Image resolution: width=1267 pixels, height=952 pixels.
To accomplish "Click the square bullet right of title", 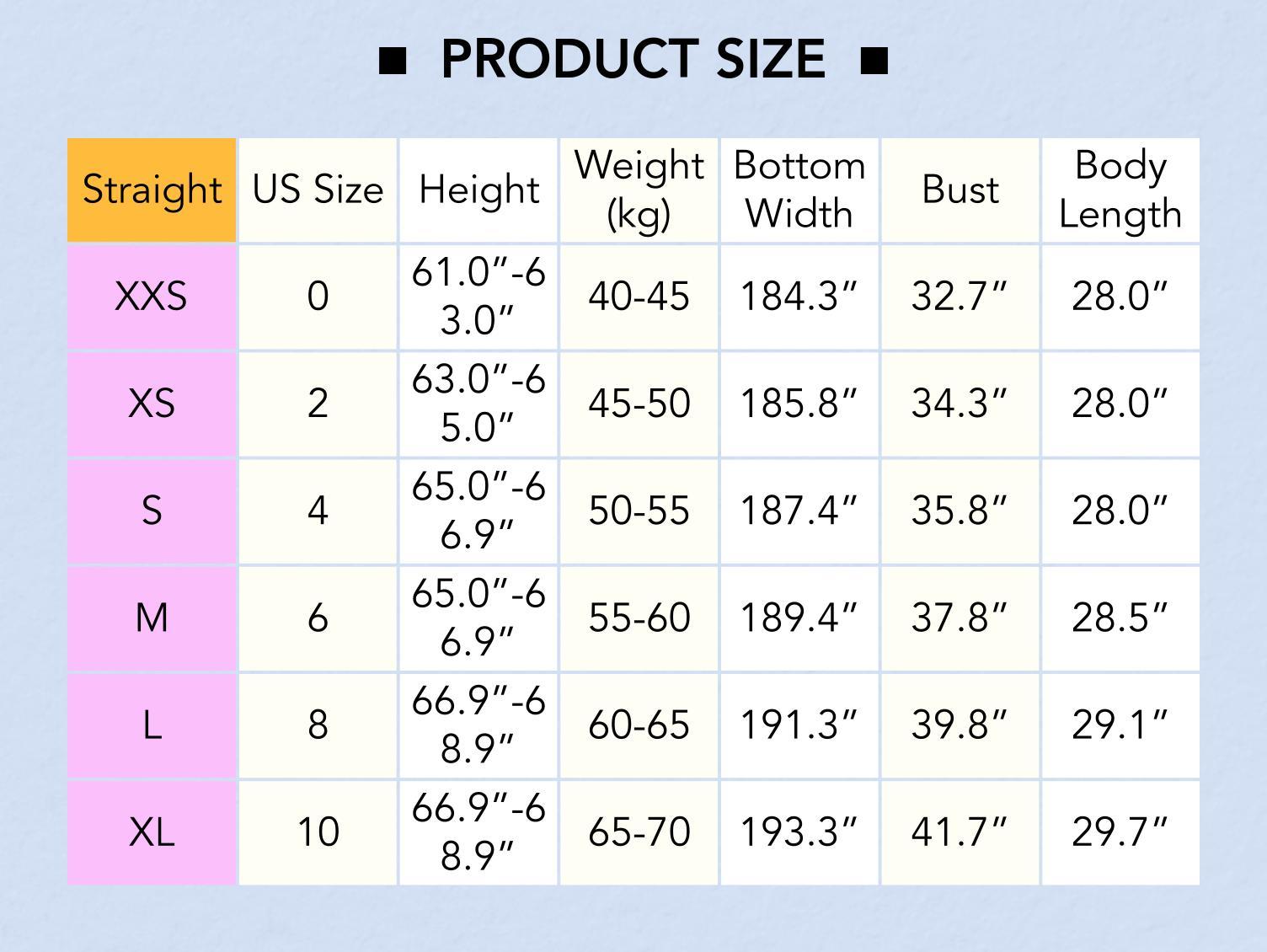I will (874, 61).
